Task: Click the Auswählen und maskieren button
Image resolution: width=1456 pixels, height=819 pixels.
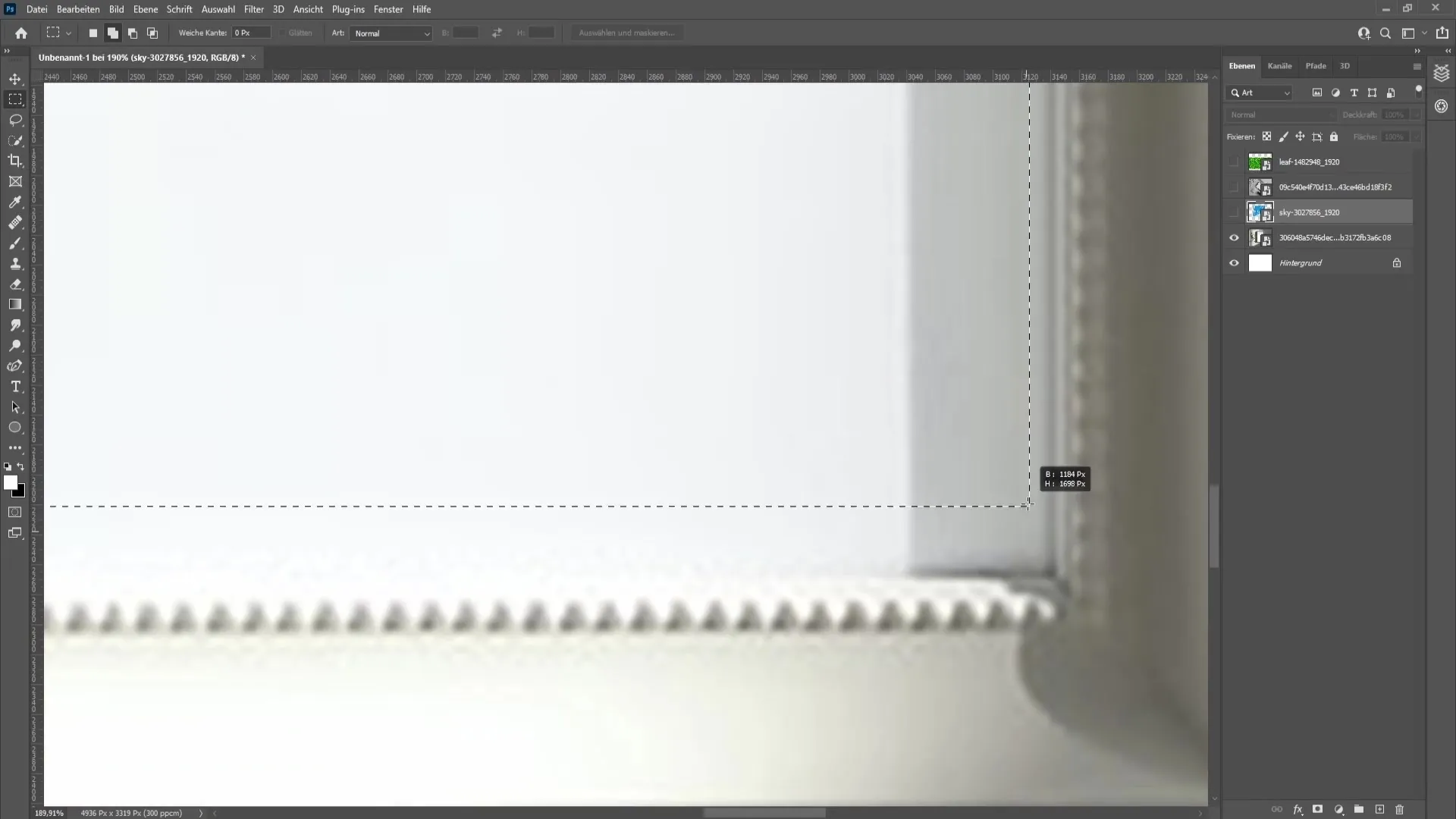Action: point(626,33)
